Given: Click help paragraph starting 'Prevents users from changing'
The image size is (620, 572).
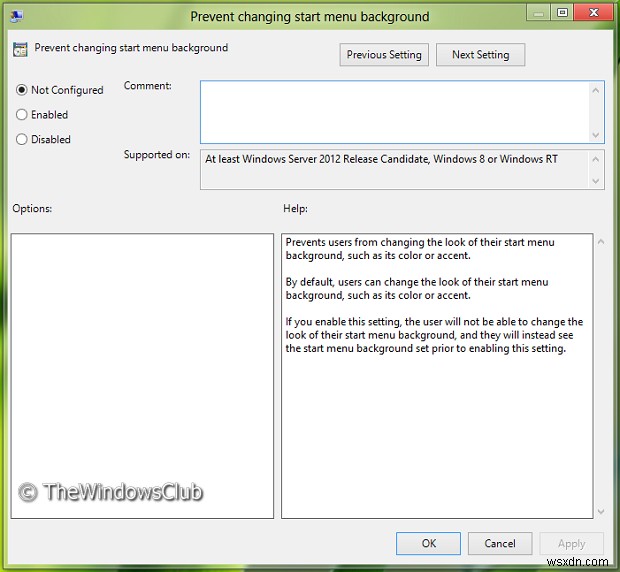Looking at the screenshot, I should tap(420, 249).
